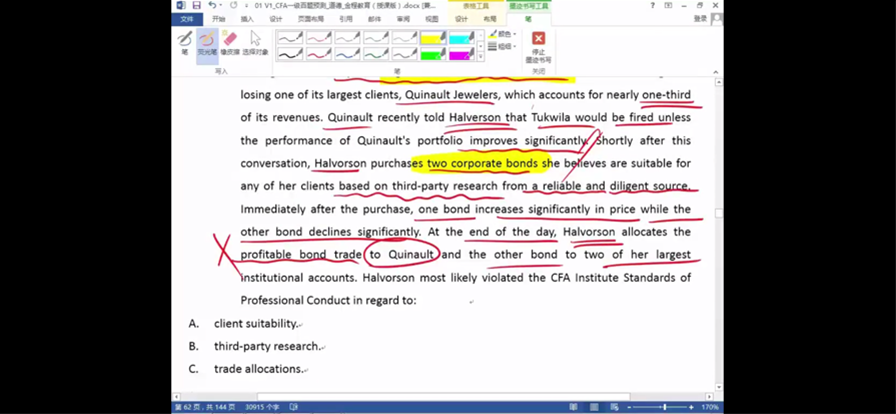The image size is (896, 414).
Task: Switch to Read Mode view
Action: tap(573, 407)
